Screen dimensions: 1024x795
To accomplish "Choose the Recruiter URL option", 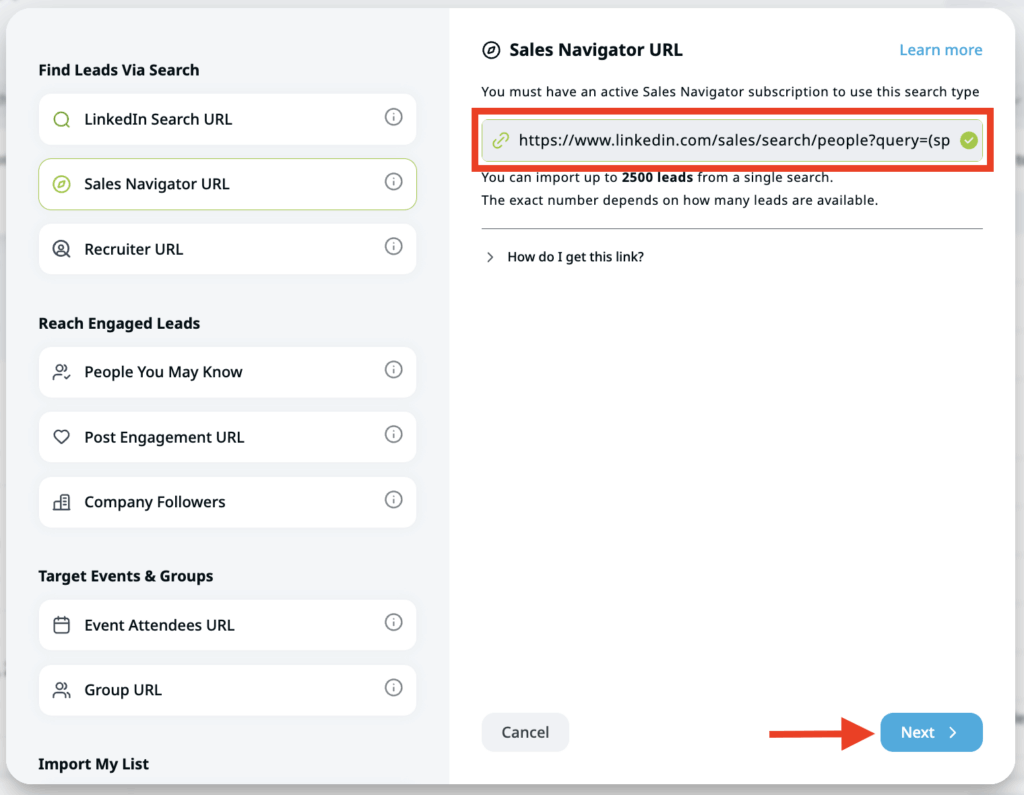I will [227, 249].
